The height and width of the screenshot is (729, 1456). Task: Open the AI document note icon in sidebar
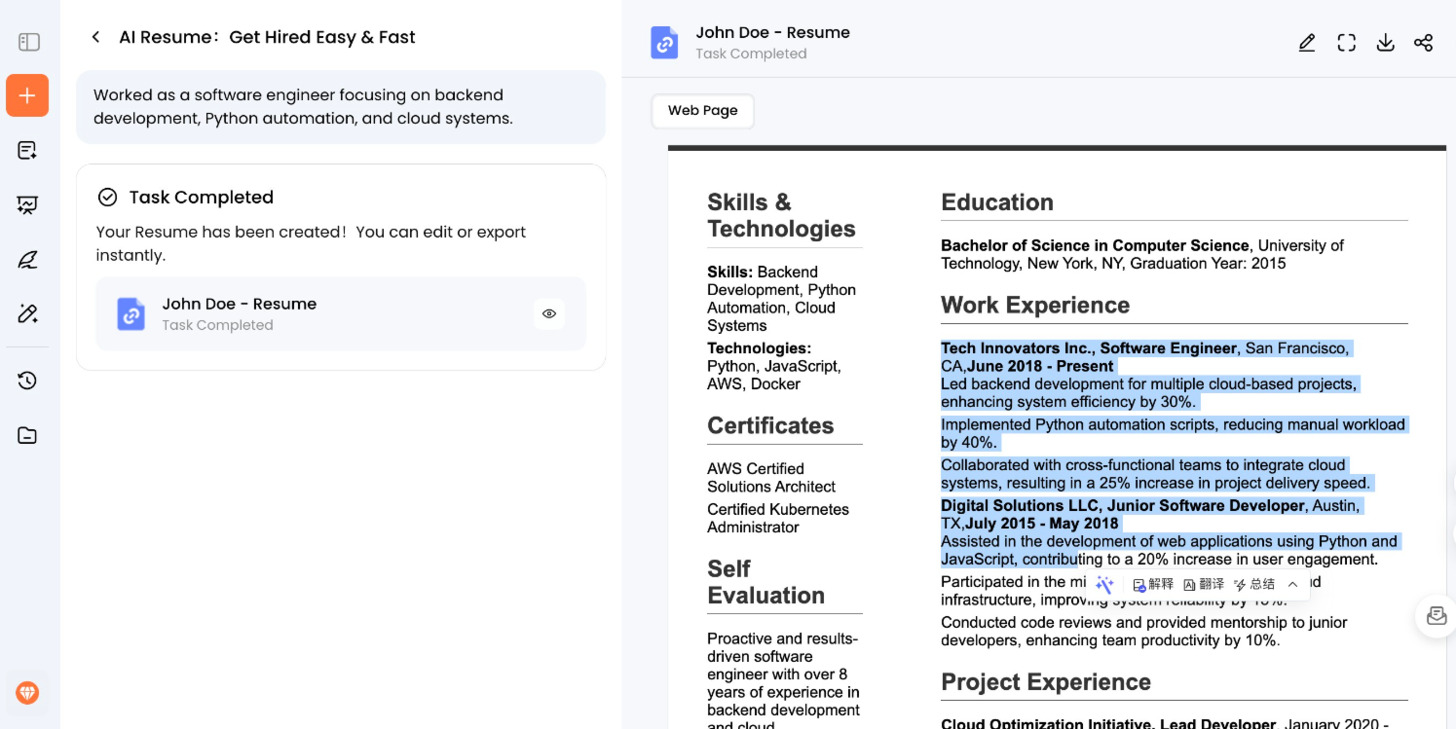[27, 151]
